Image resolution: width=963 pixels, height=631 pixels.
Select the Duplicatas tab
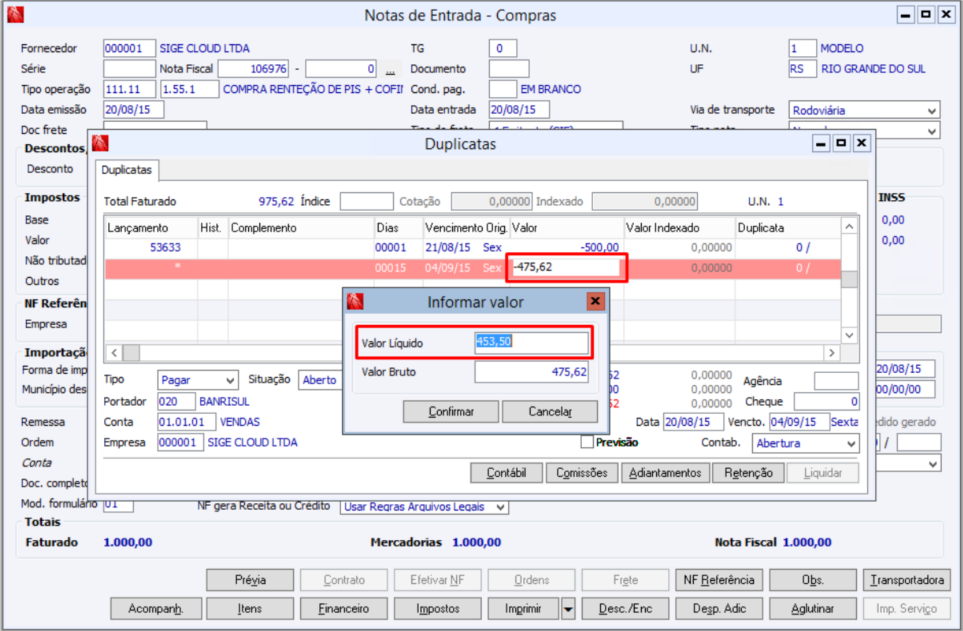point(127,171)
